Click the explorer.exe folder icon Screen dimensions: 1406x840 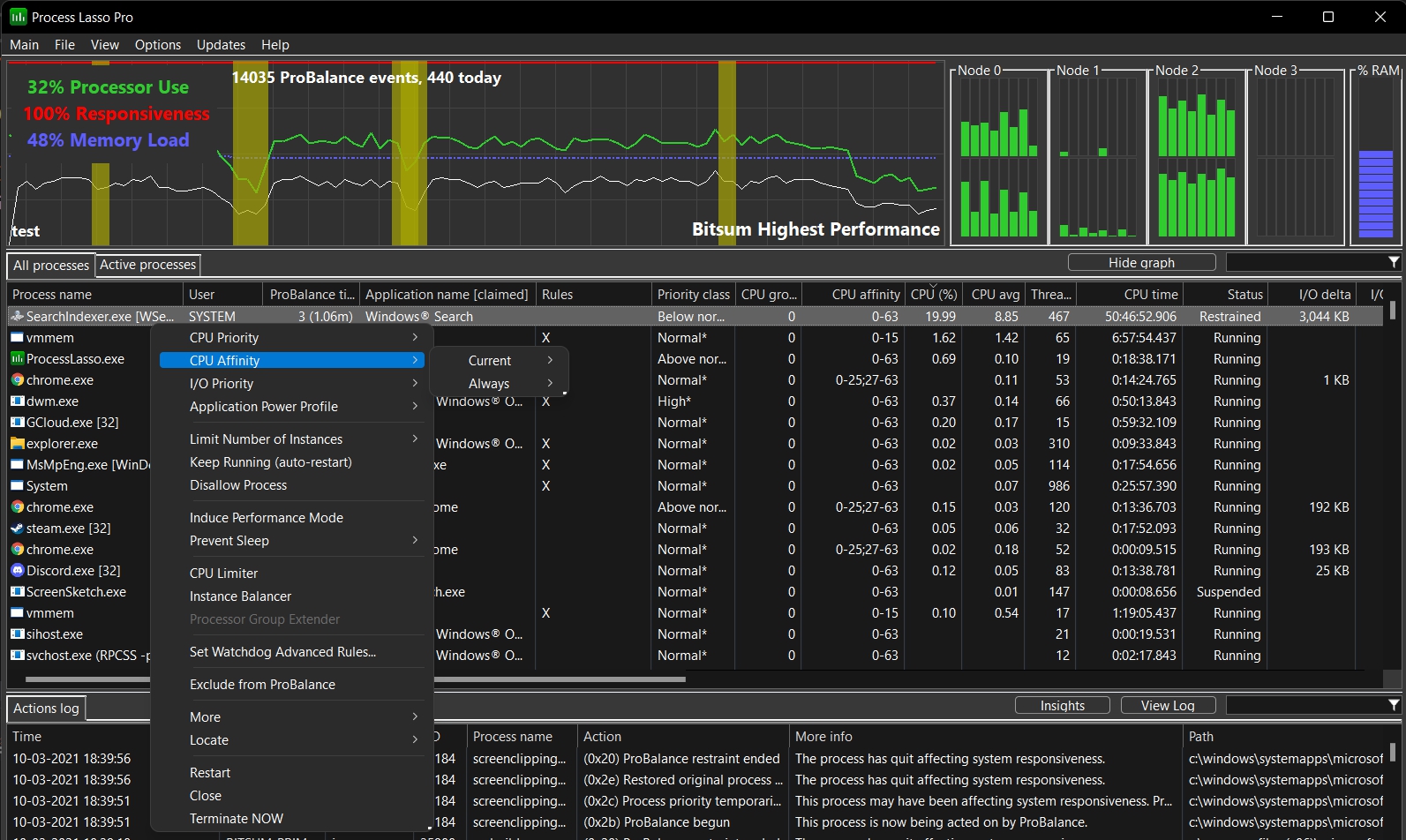(x=17, y=443)
